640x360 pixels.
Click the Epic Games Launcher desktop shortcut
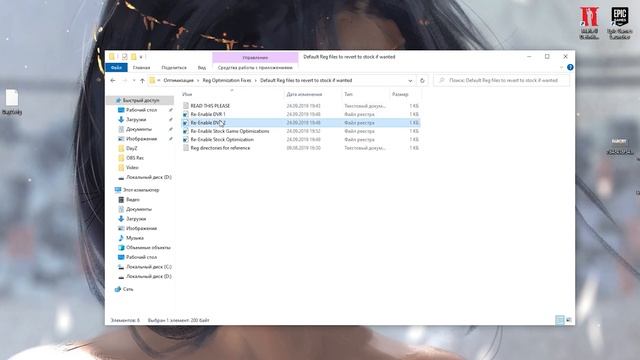(x=620, y=23)
